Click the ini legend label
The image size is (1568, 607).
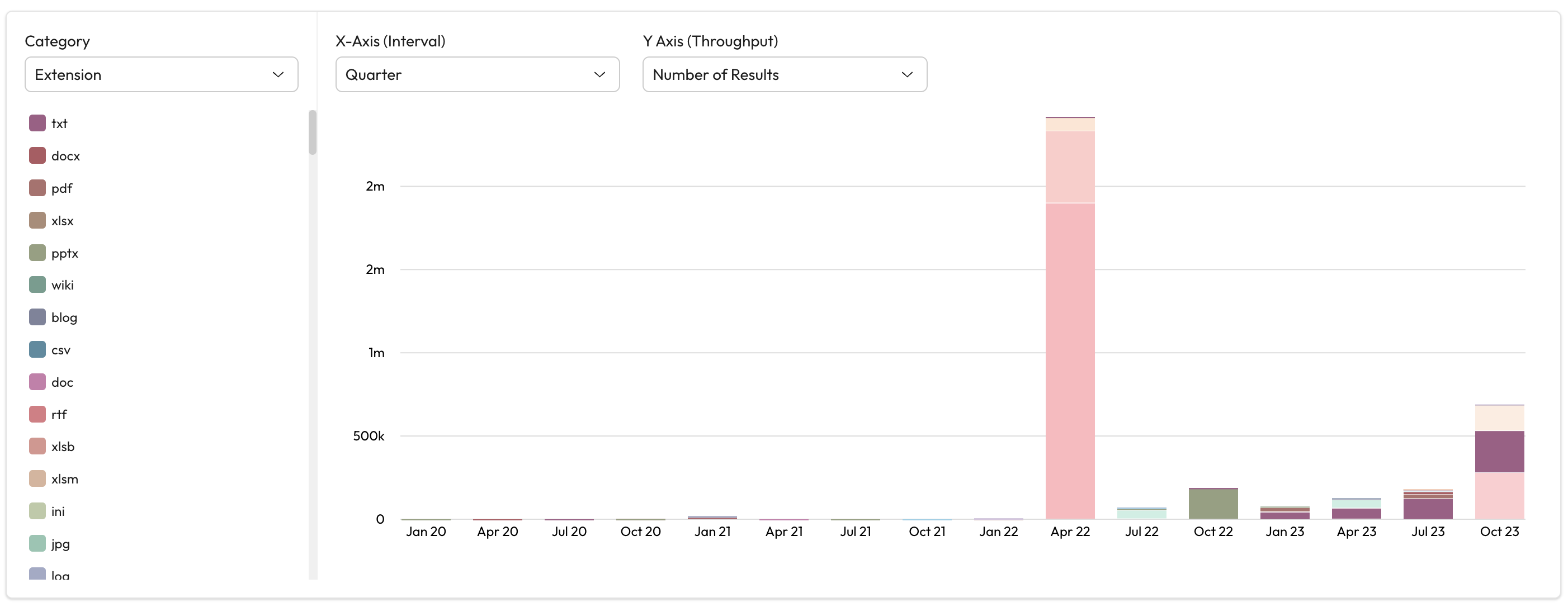click(58, 511)
